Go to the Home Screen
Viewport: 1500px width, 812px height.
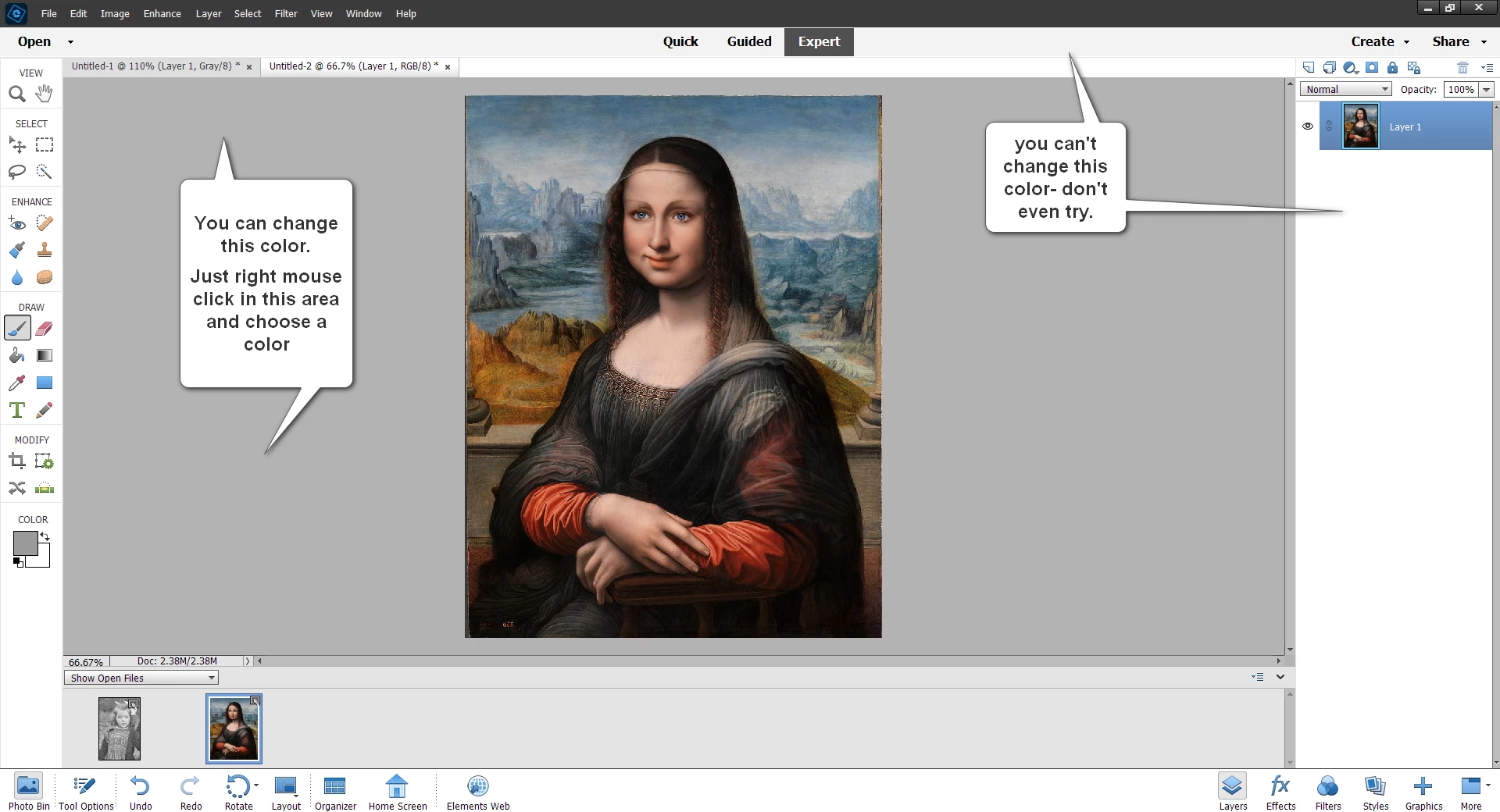click(x=398, y=792)
